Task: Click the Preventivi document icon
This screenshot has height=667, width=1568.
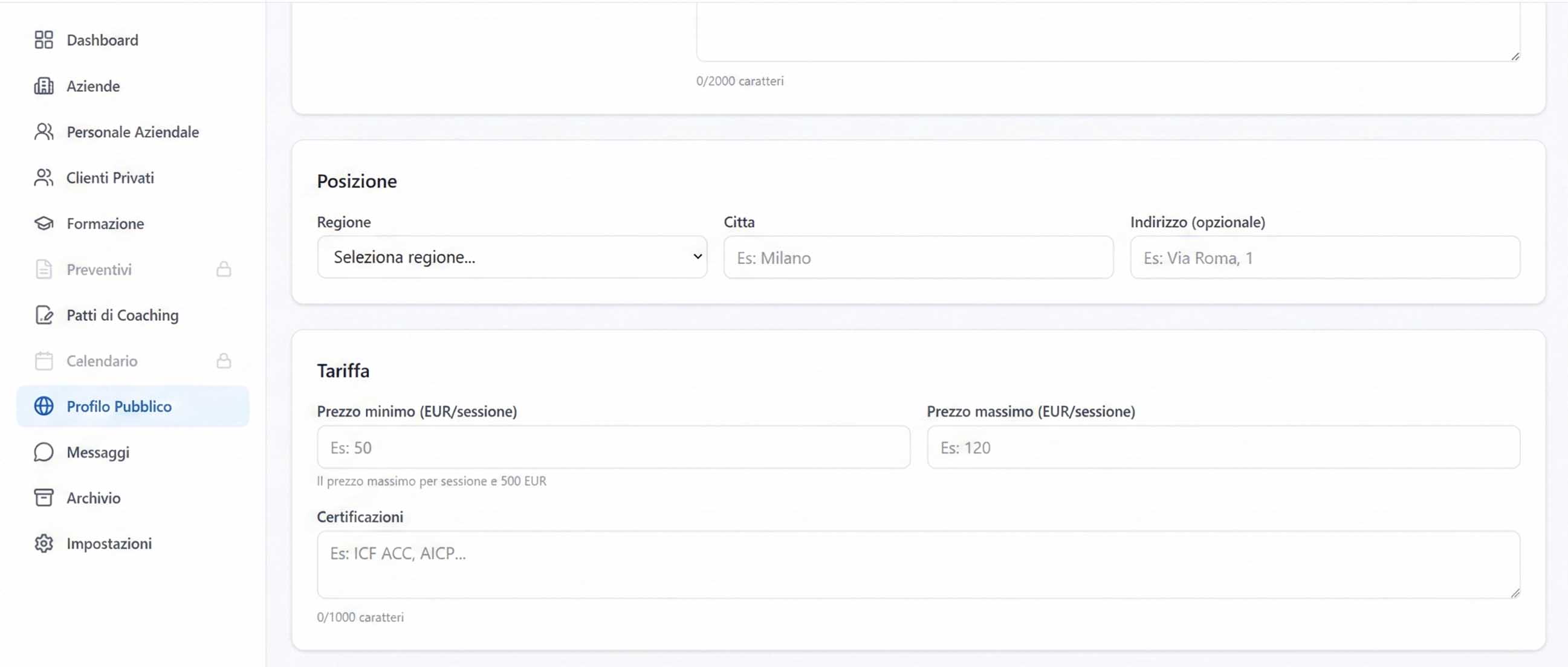Action: (x=44, y=269)
